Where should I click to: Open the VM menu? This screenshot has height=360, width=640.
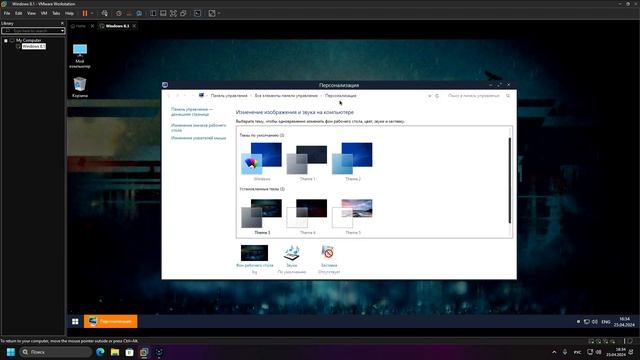pyautogui.click(x=44, y=13)
